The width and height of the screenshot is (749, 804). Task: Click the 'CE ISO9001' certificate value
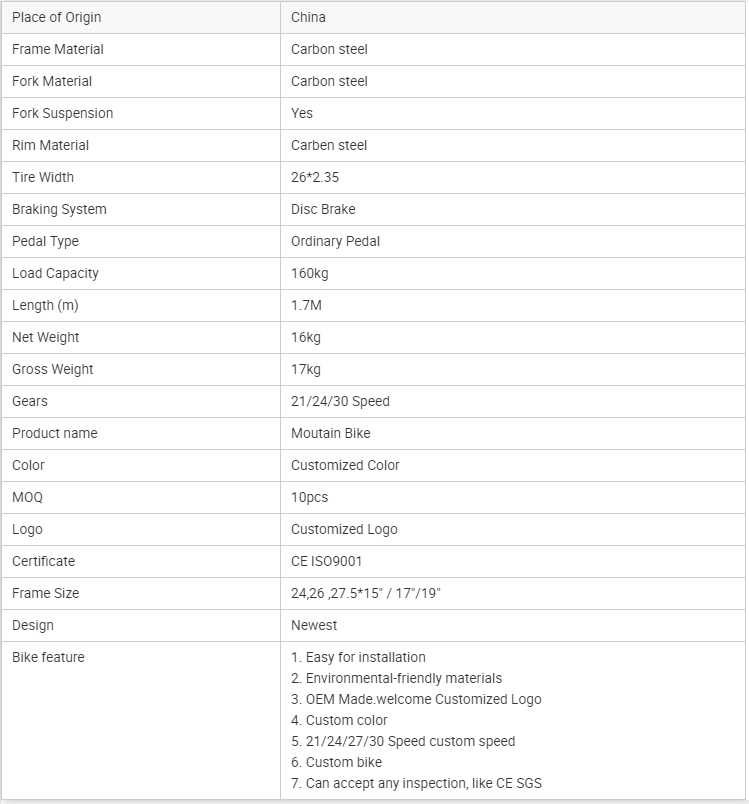coord(326,561)
